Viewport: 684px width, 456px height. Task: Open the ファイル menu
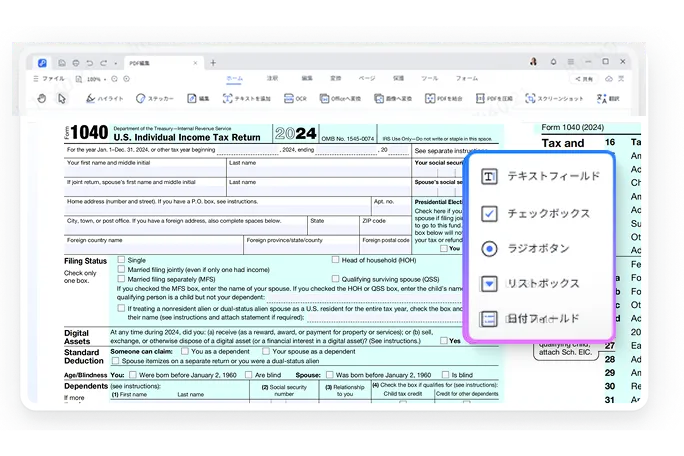[49, 79]
